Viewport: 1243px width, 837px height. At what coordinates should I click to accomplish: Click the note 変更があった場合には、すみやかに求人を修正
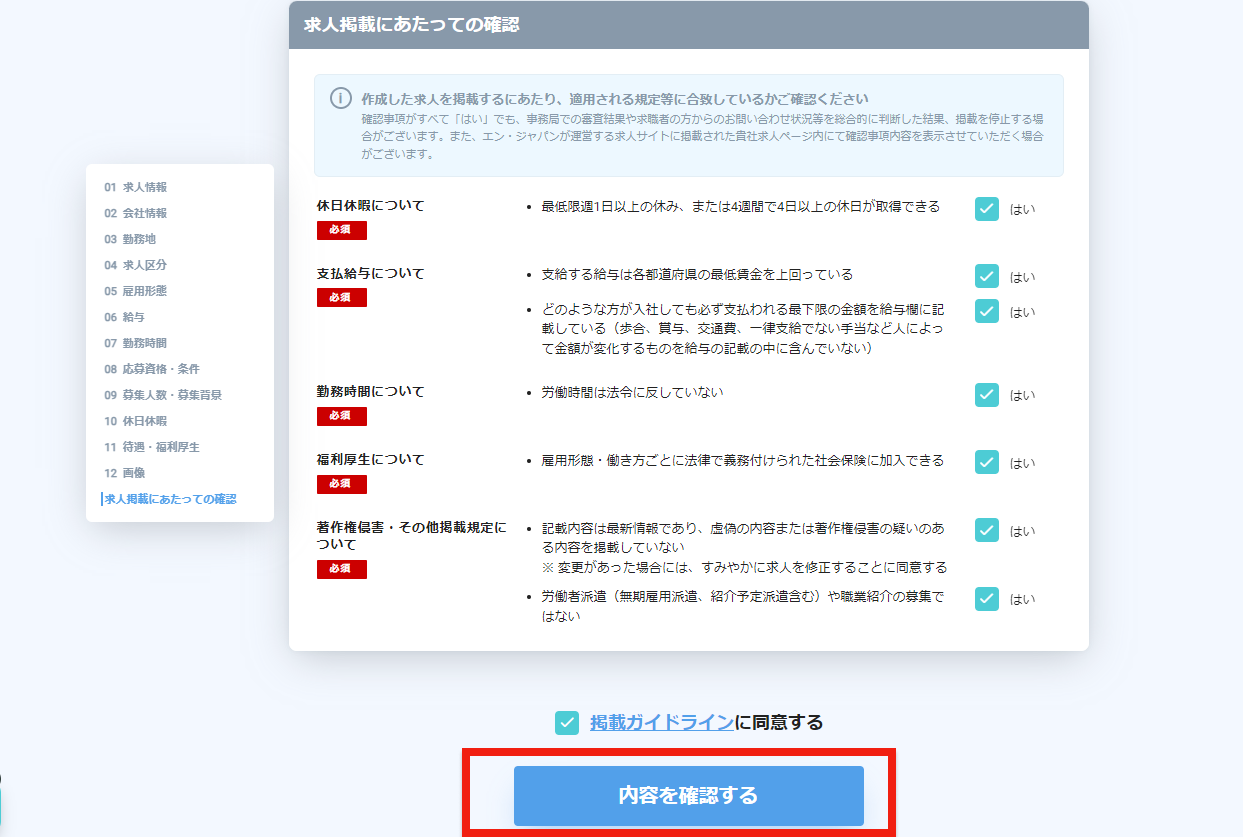click(744, 567)
